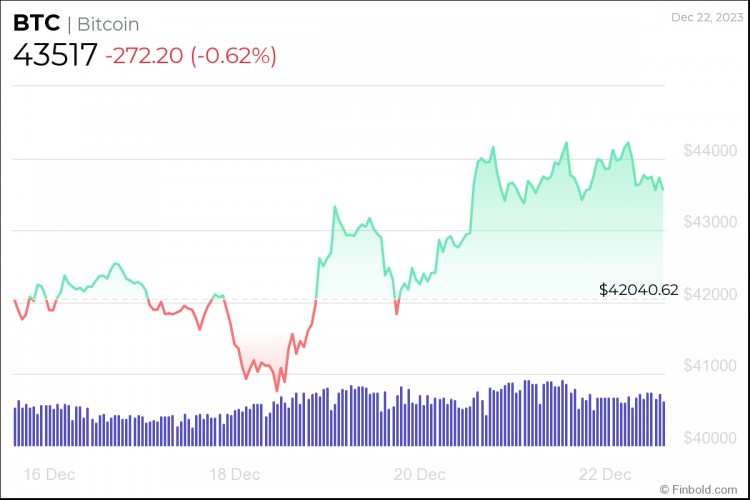
Task: Click the lowest red dip on price line
Action: 277,390
